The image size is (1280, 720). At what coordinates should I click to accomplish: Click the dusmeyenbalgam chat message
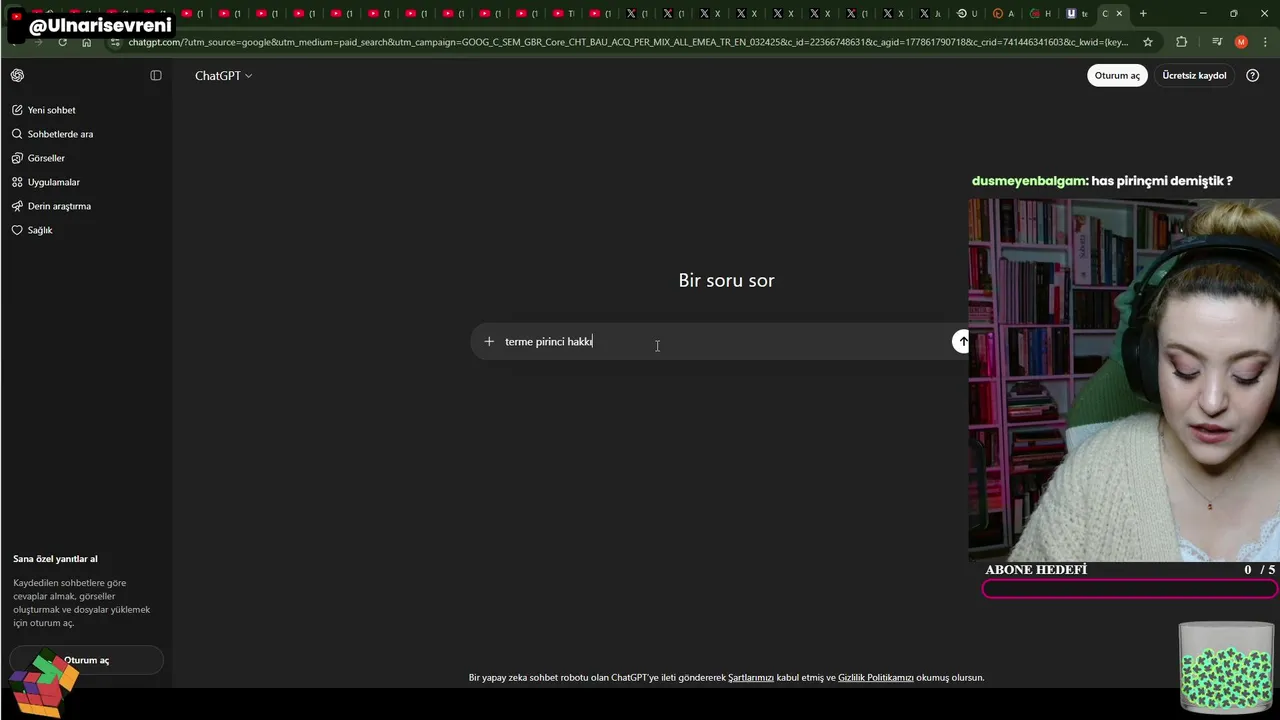point(1102,181)
